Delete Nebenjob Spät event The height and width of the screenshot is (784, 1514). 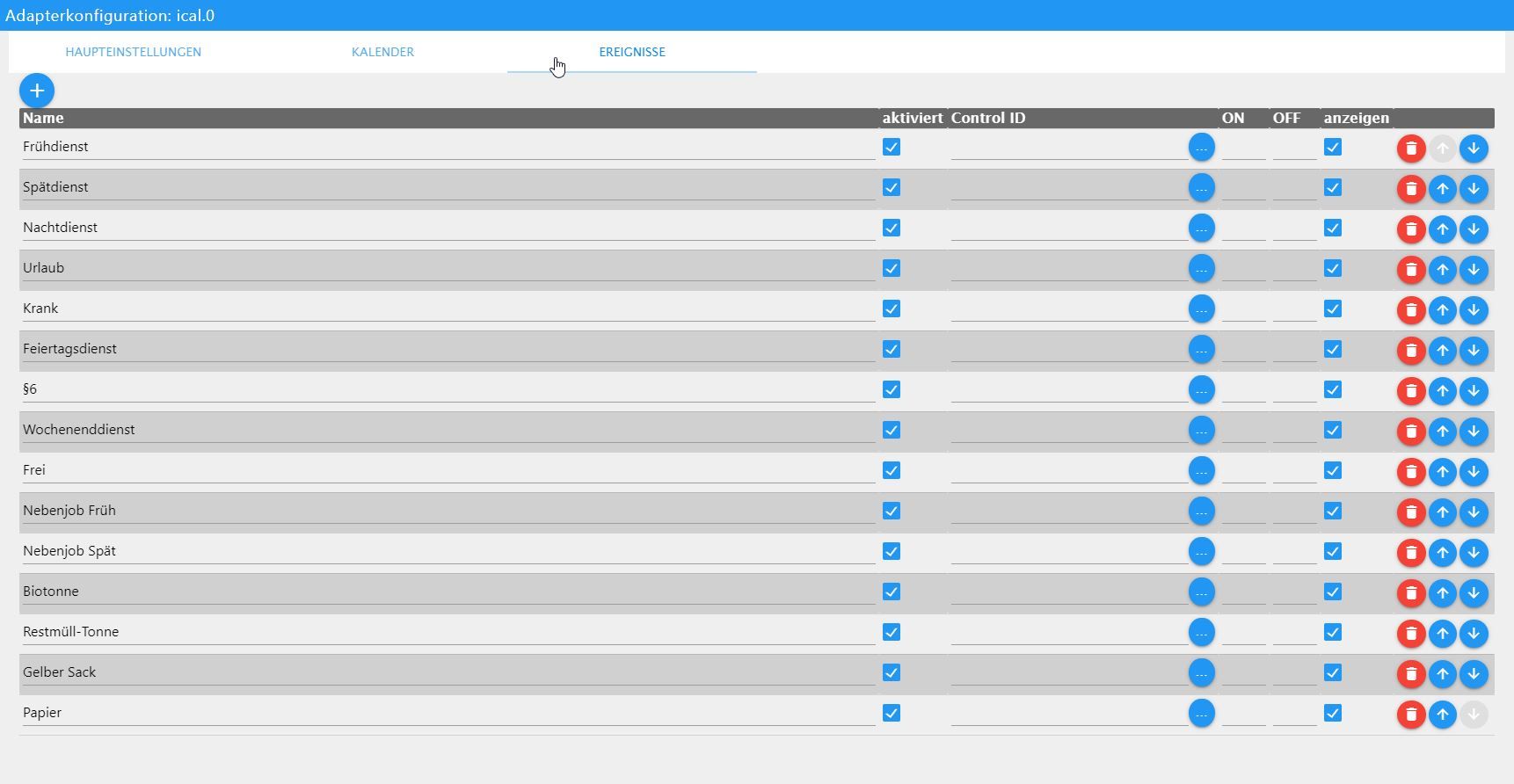pos(1411,553)
